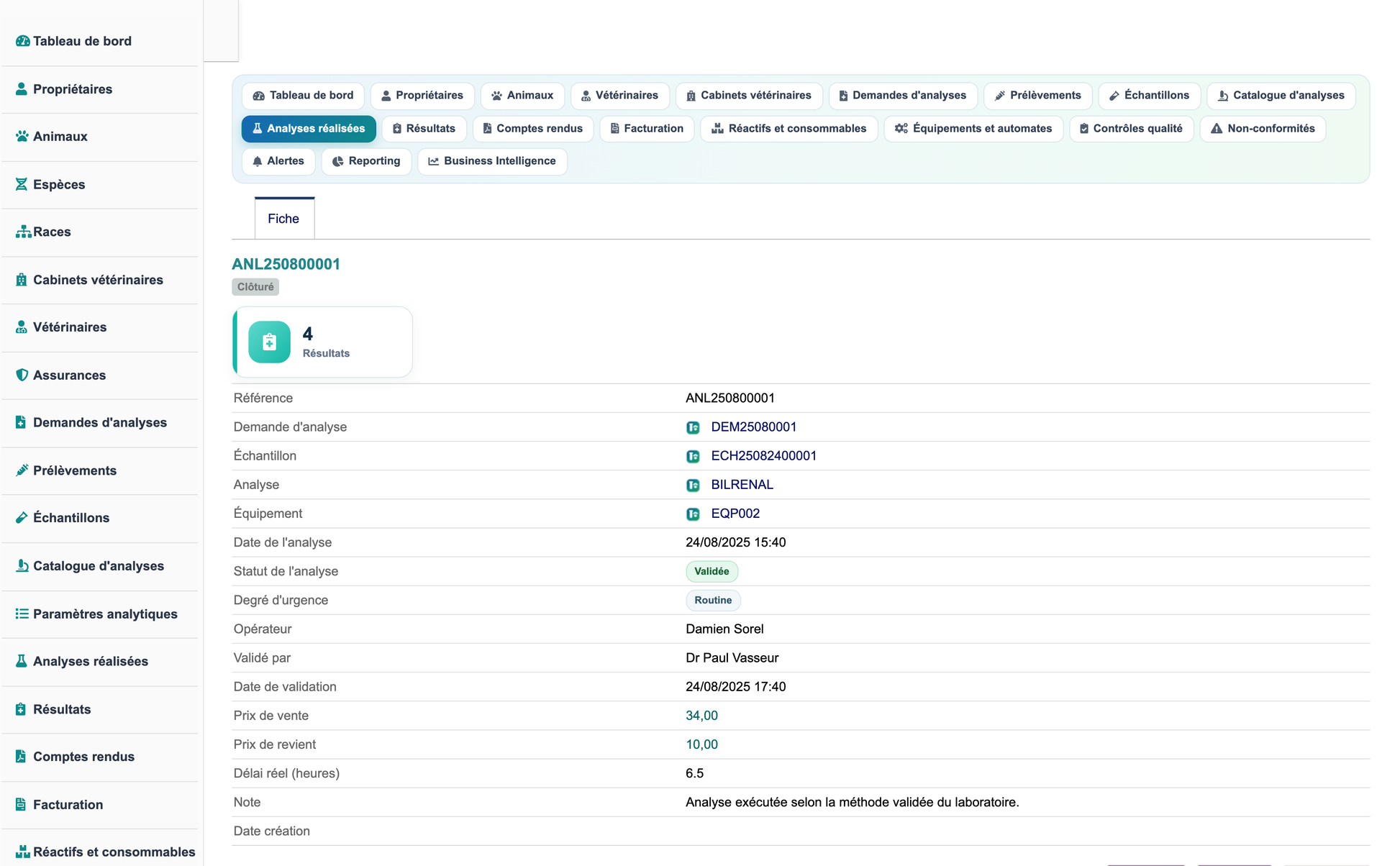1400x866 pixels.
Task: Open the BILRENAL analysis link
Action: click(x=742, y=485)
